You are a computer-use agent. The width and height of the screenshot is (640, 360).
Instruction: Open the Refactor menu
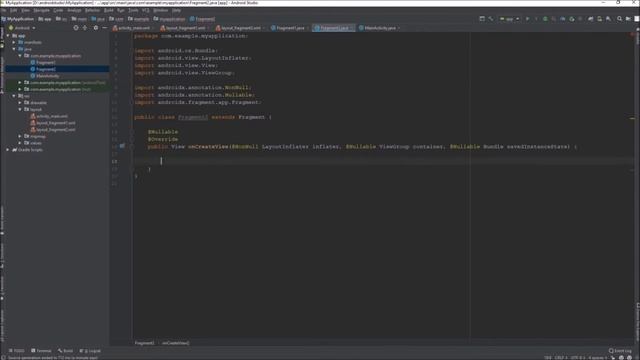[92, 10]
